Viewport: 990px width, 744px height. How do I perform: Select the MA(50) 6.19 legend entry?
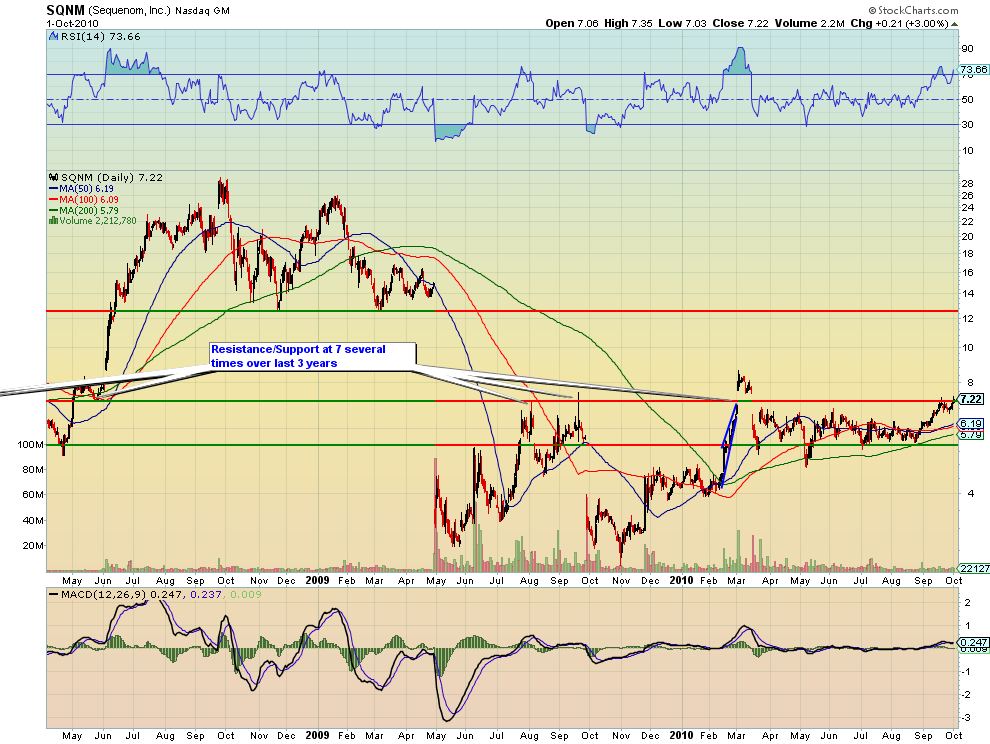point(81,189)
